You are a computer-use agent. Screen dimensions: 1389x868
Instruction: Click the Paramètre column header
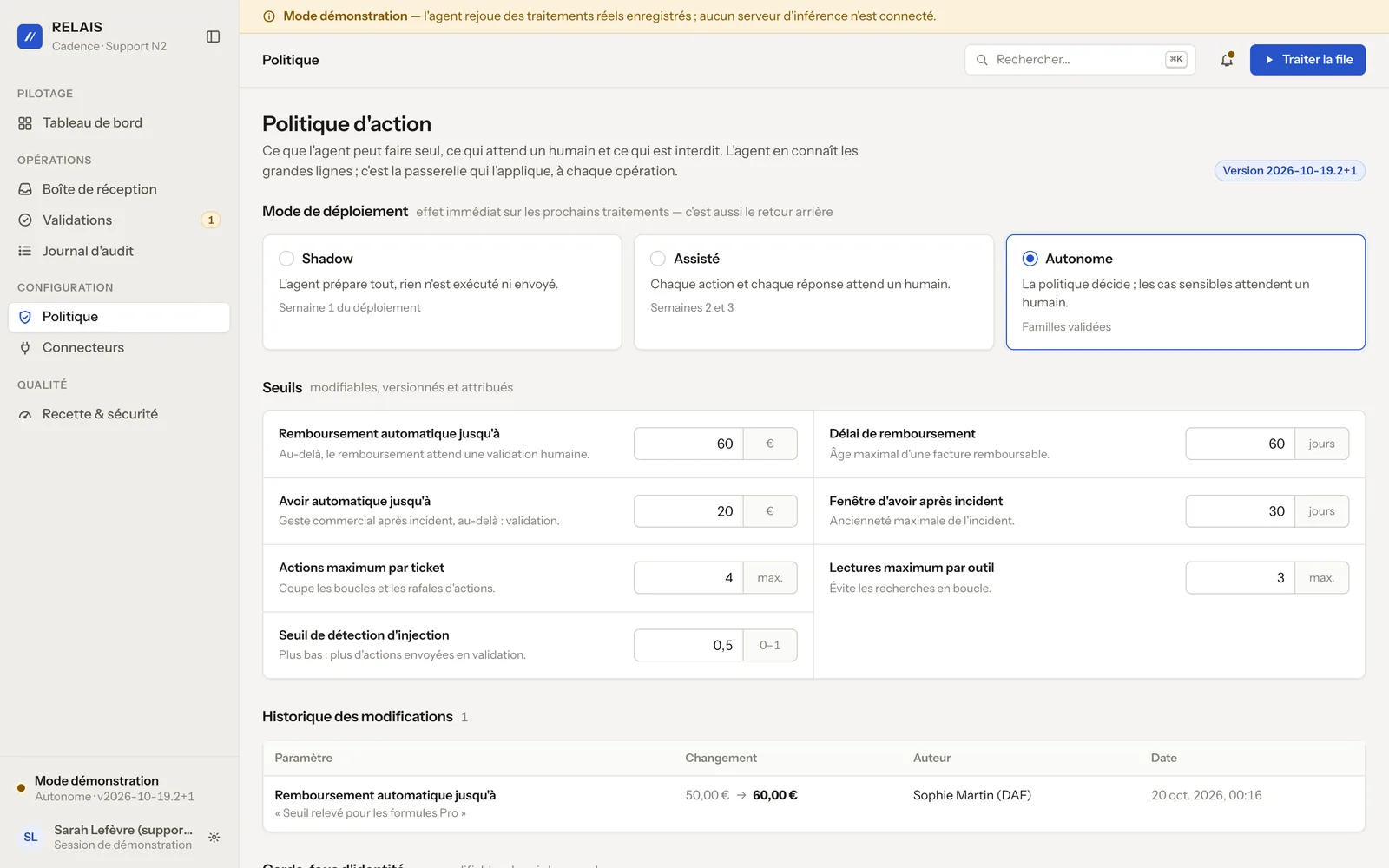coord(303,758)
